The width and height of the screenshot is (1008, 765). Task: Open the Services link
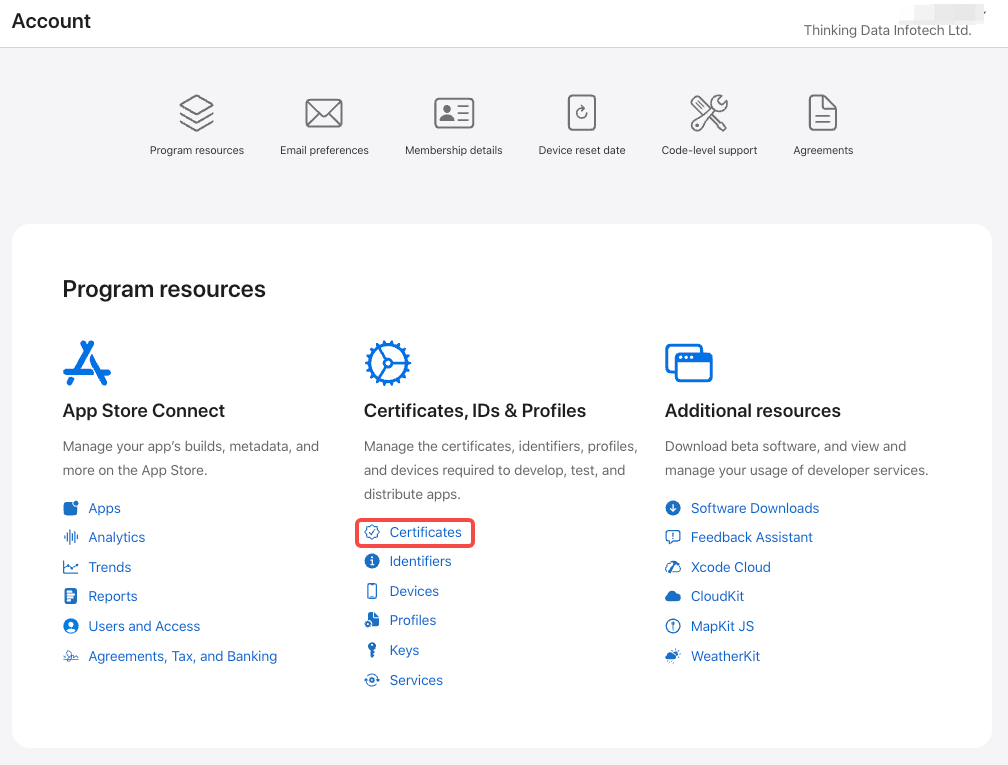click(416, 680)
